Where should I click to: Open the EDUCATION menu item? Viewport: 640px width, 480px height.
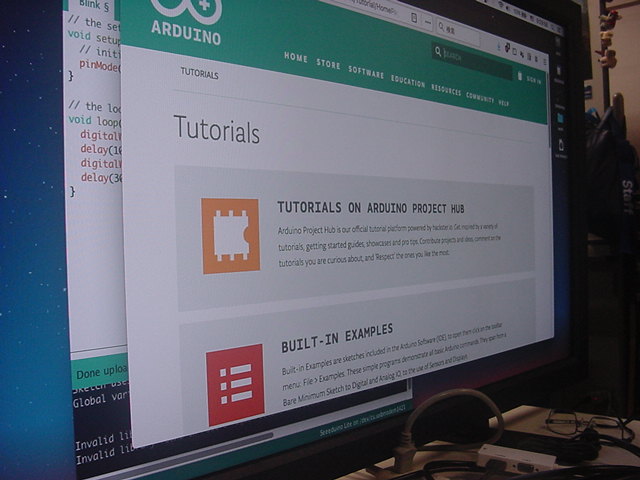(408, 81)
